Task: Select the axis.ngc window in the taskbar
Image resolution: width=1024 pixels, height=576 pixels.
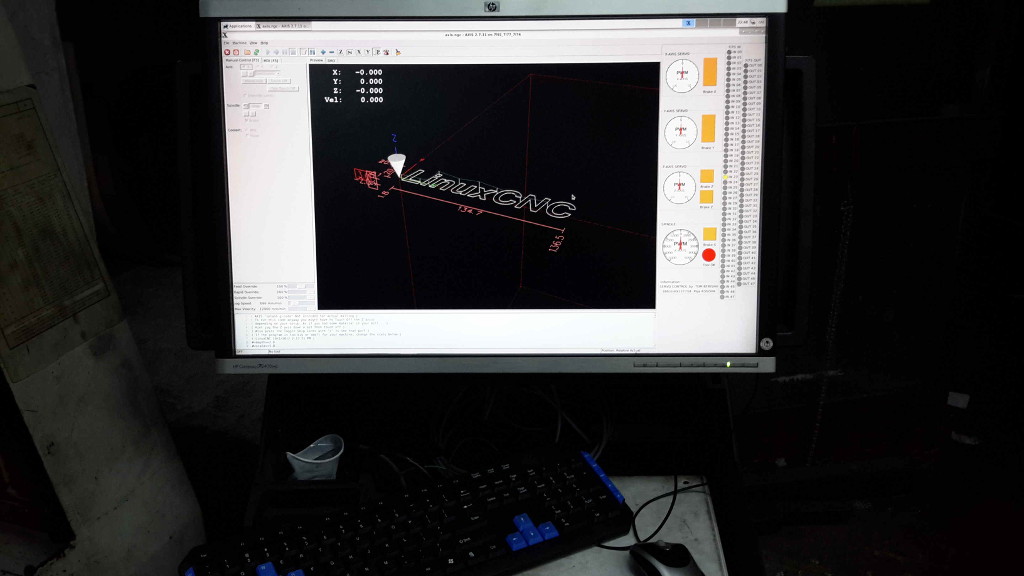Action: tap(281, 26)
